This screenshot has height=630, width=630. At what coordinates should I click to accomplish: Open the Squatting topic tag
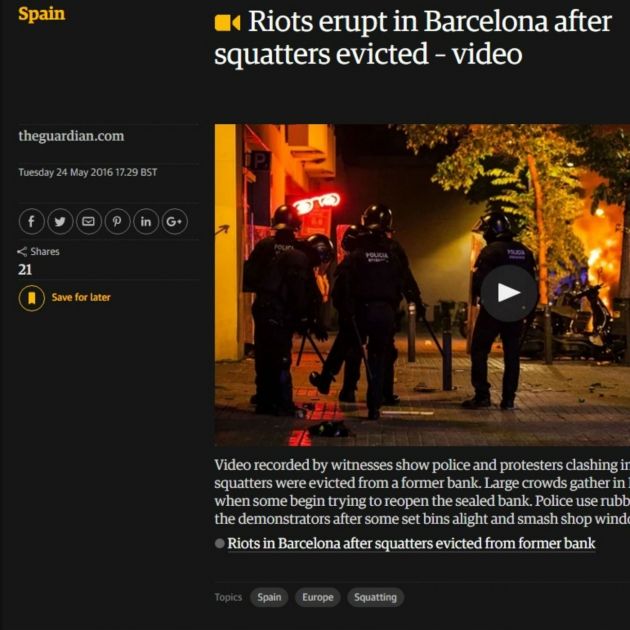[375, 597]
